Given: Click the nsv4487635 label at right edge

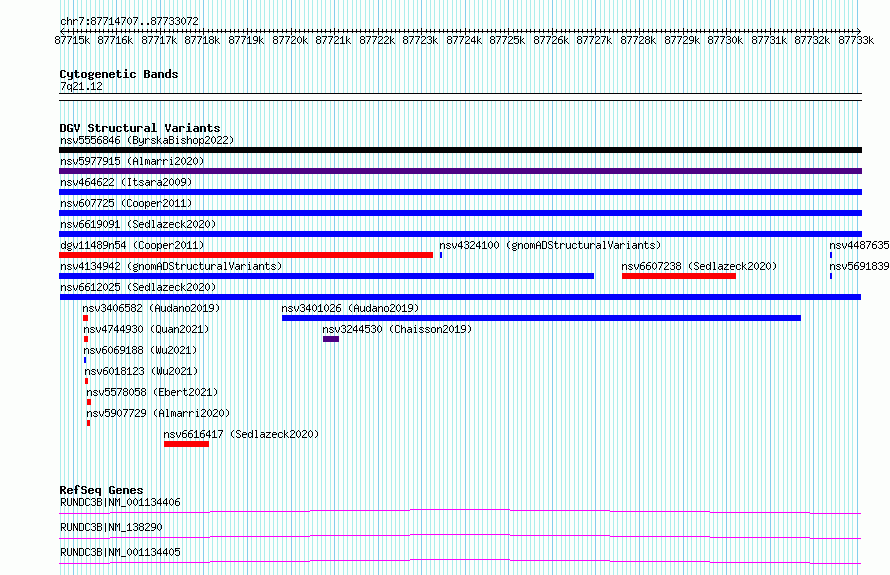Looking at the screenshot, I should pos(859,245).
